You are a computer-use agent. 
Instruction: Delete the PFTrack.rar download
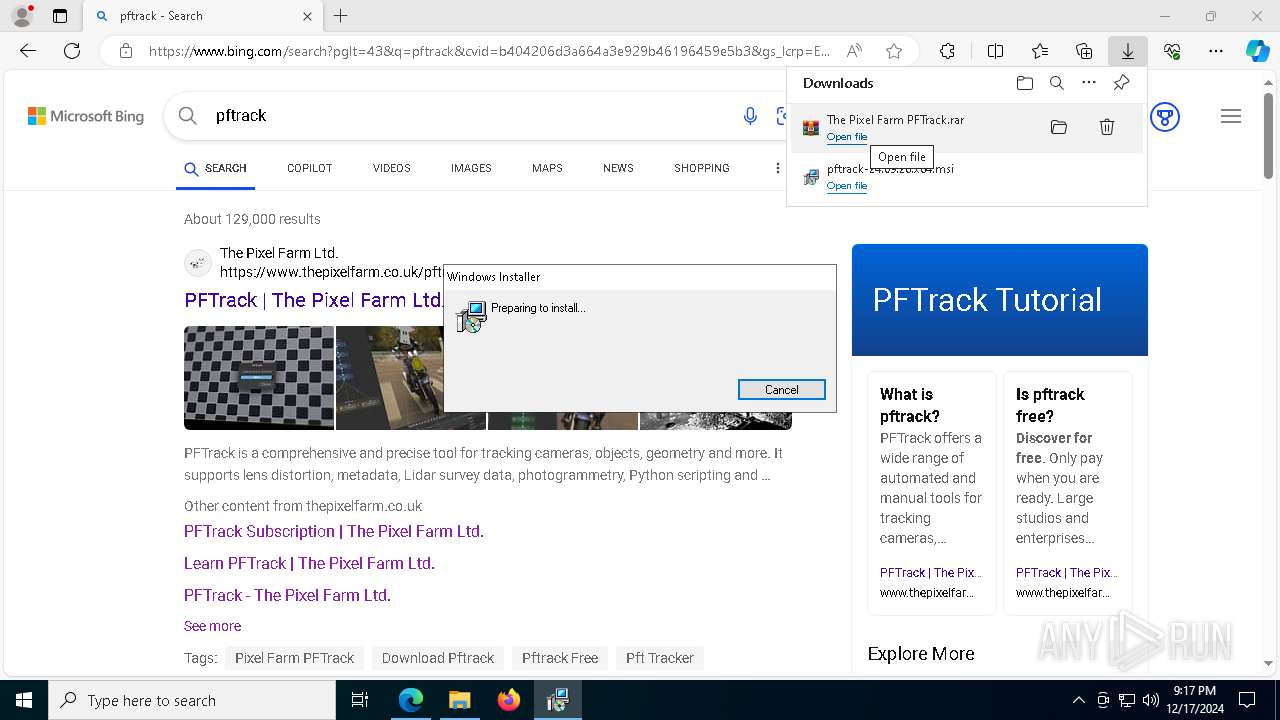(1107, 127)
